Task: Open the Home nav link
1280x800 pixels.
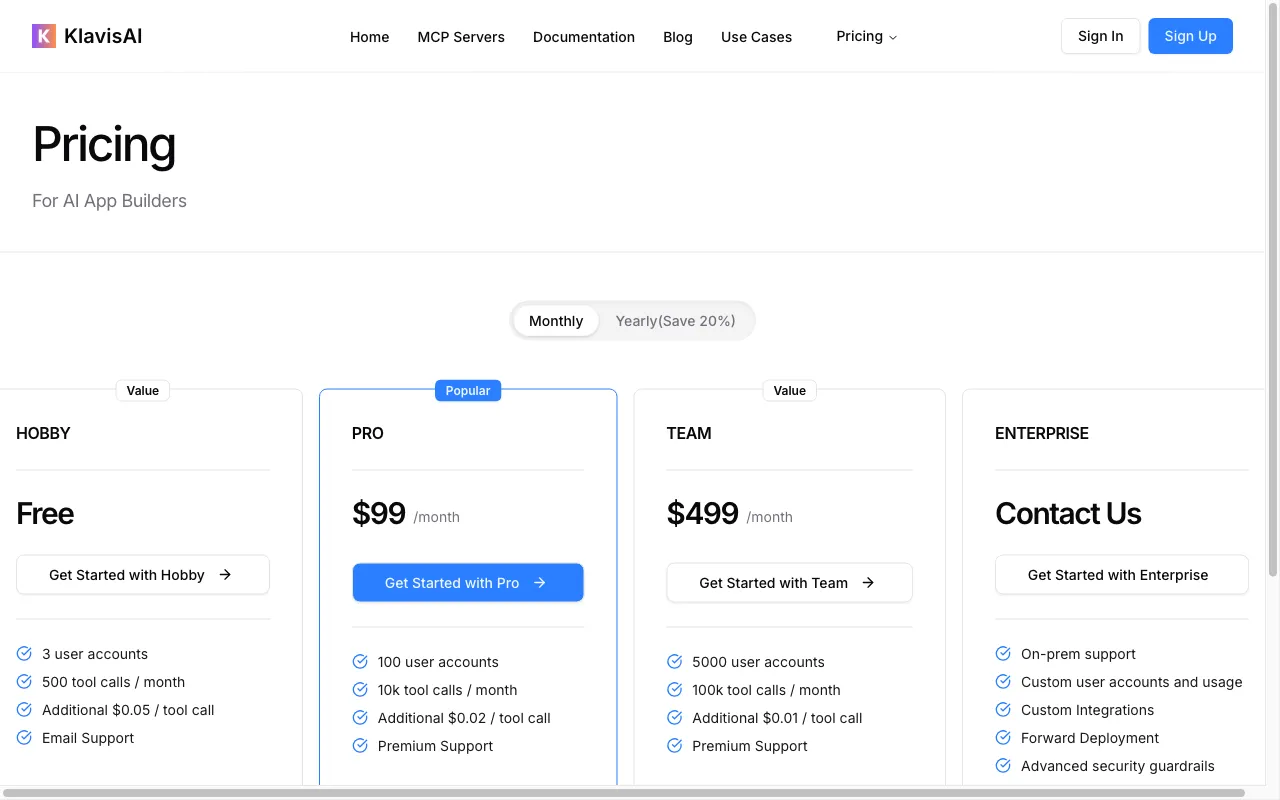Action: point(369,37)
